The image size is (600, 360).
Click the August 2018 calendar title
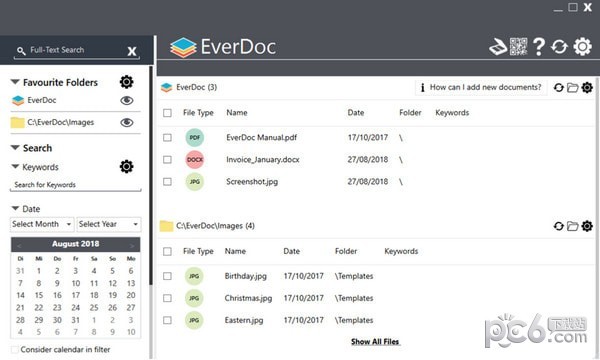(75, 244)
